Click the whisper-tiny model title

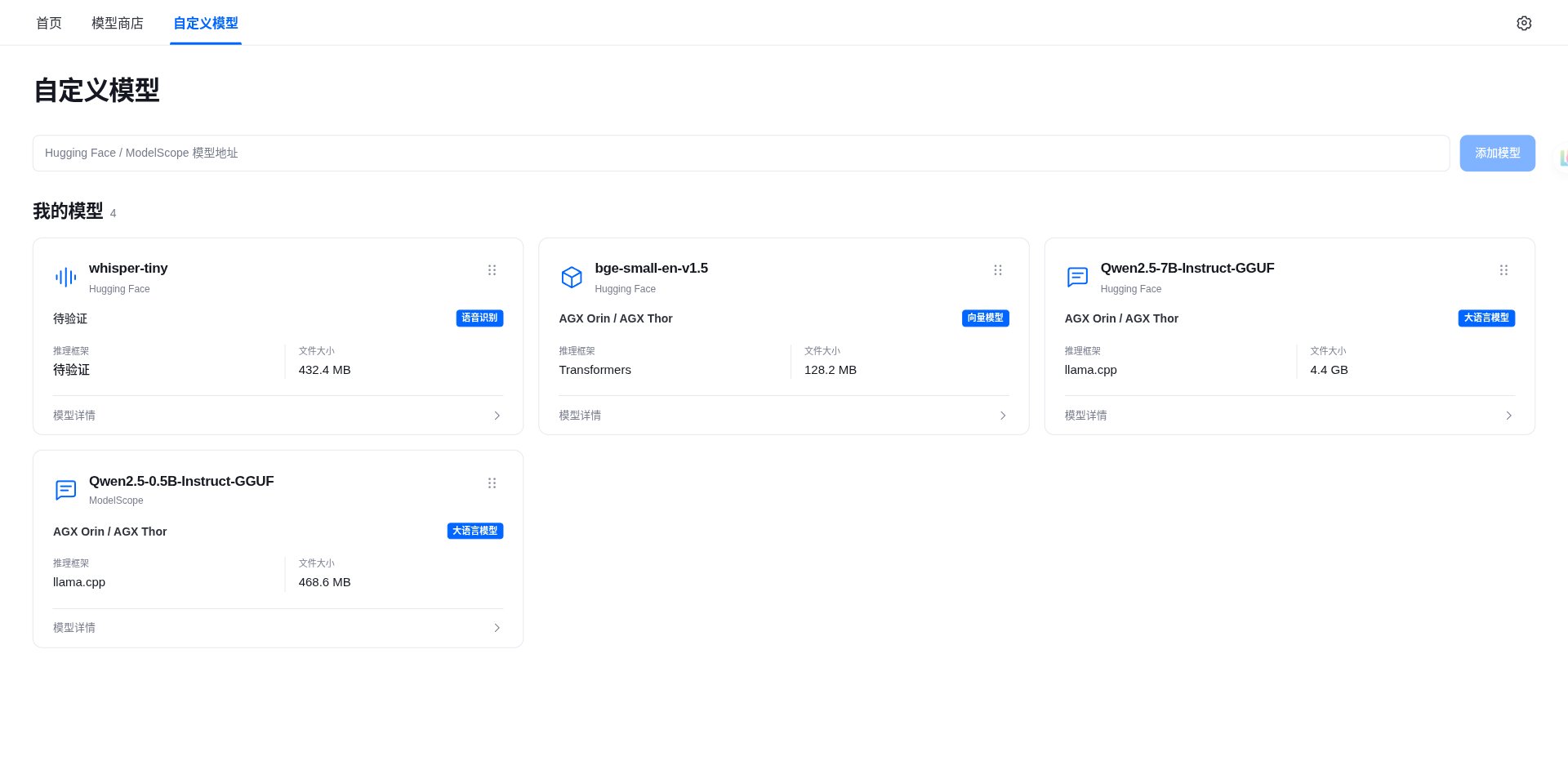pos(128,269)
